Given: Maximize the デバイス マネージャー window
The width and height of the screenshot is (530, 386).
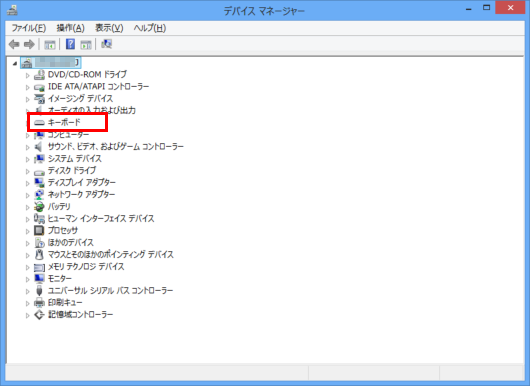Looking at the screenshot, I should pos(486,8).
